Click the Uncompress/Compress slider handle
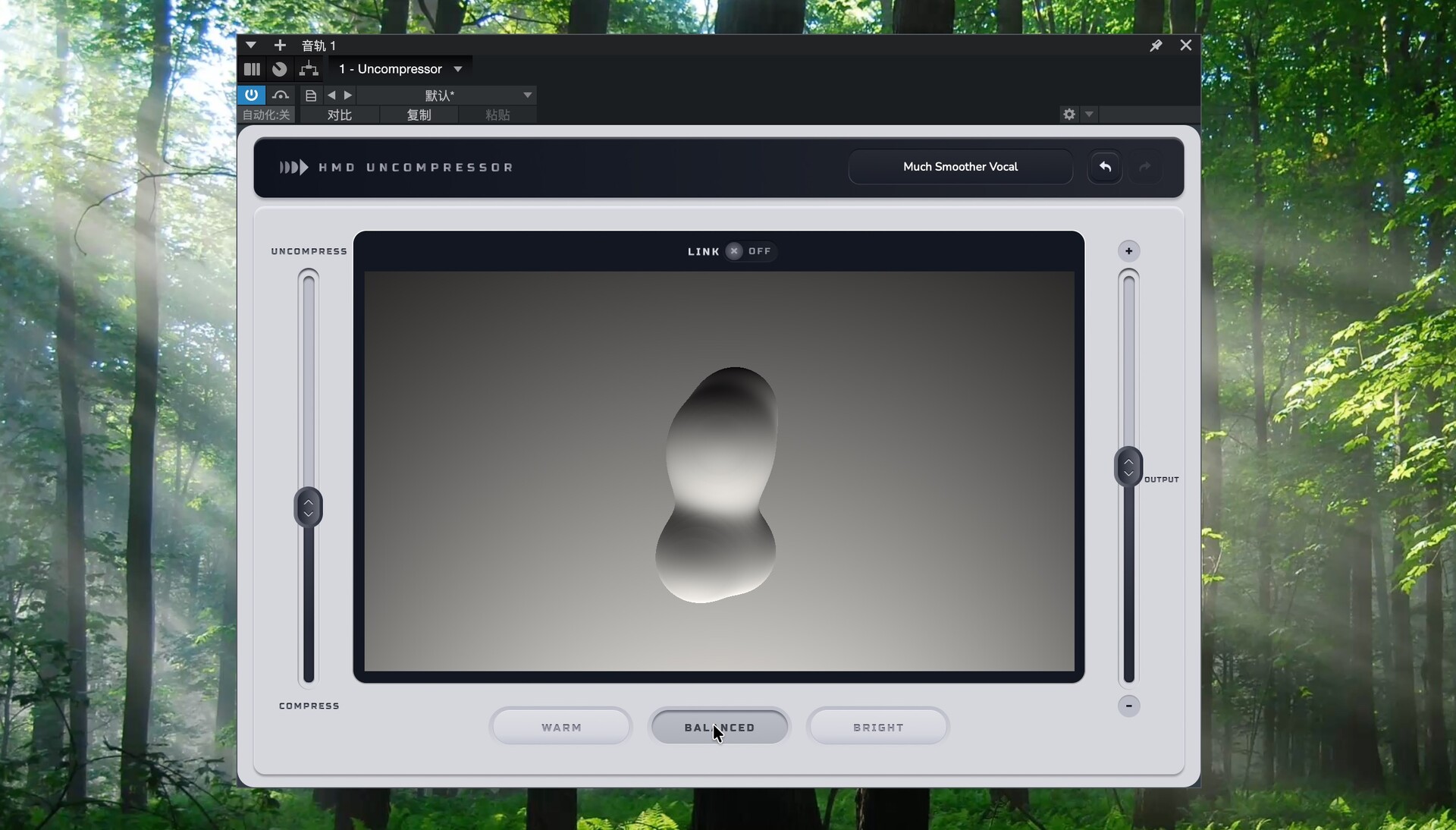This screenshot has height=830, width=1456. [308, 508]
